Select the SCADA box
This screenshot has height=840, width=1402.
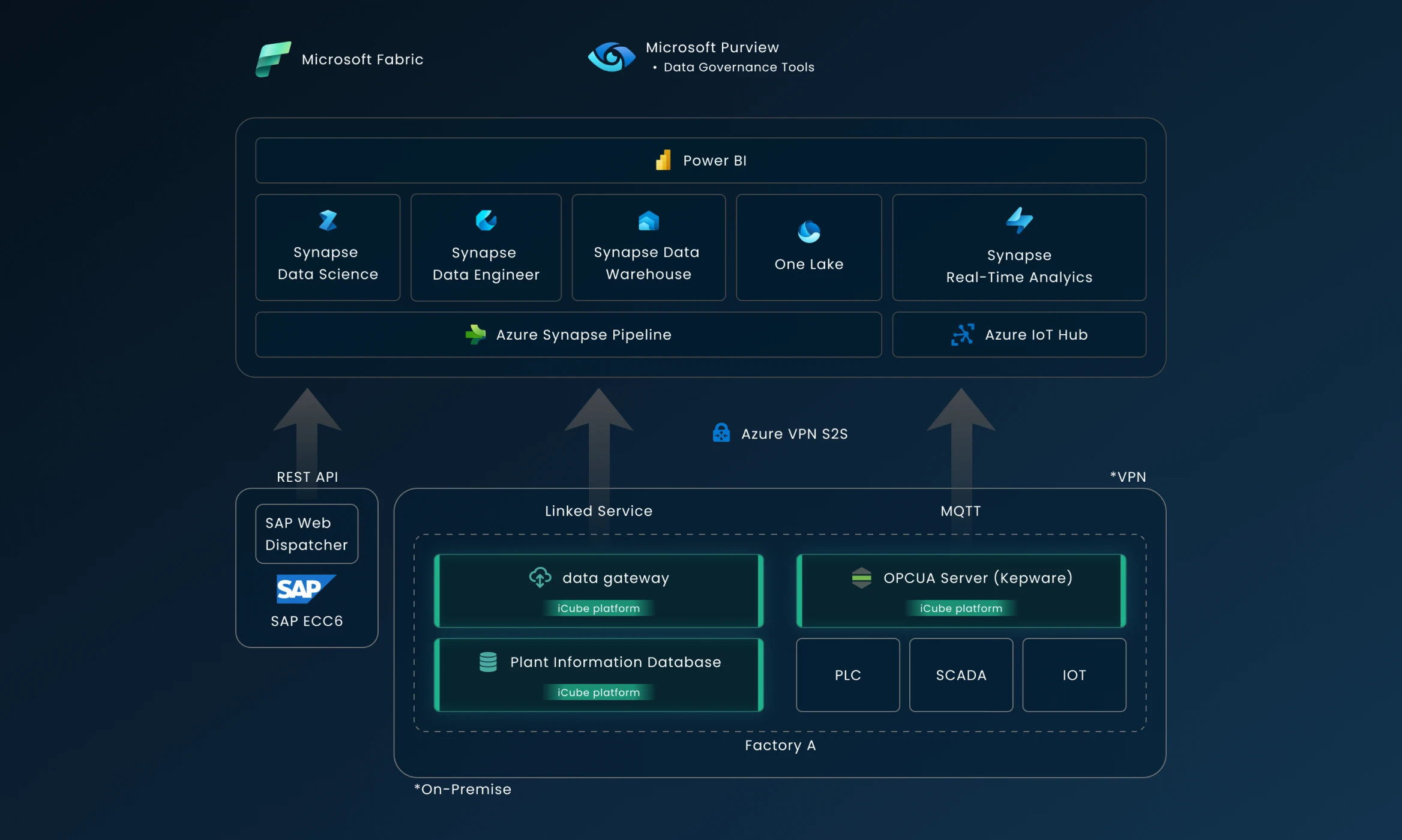point(961,675)
